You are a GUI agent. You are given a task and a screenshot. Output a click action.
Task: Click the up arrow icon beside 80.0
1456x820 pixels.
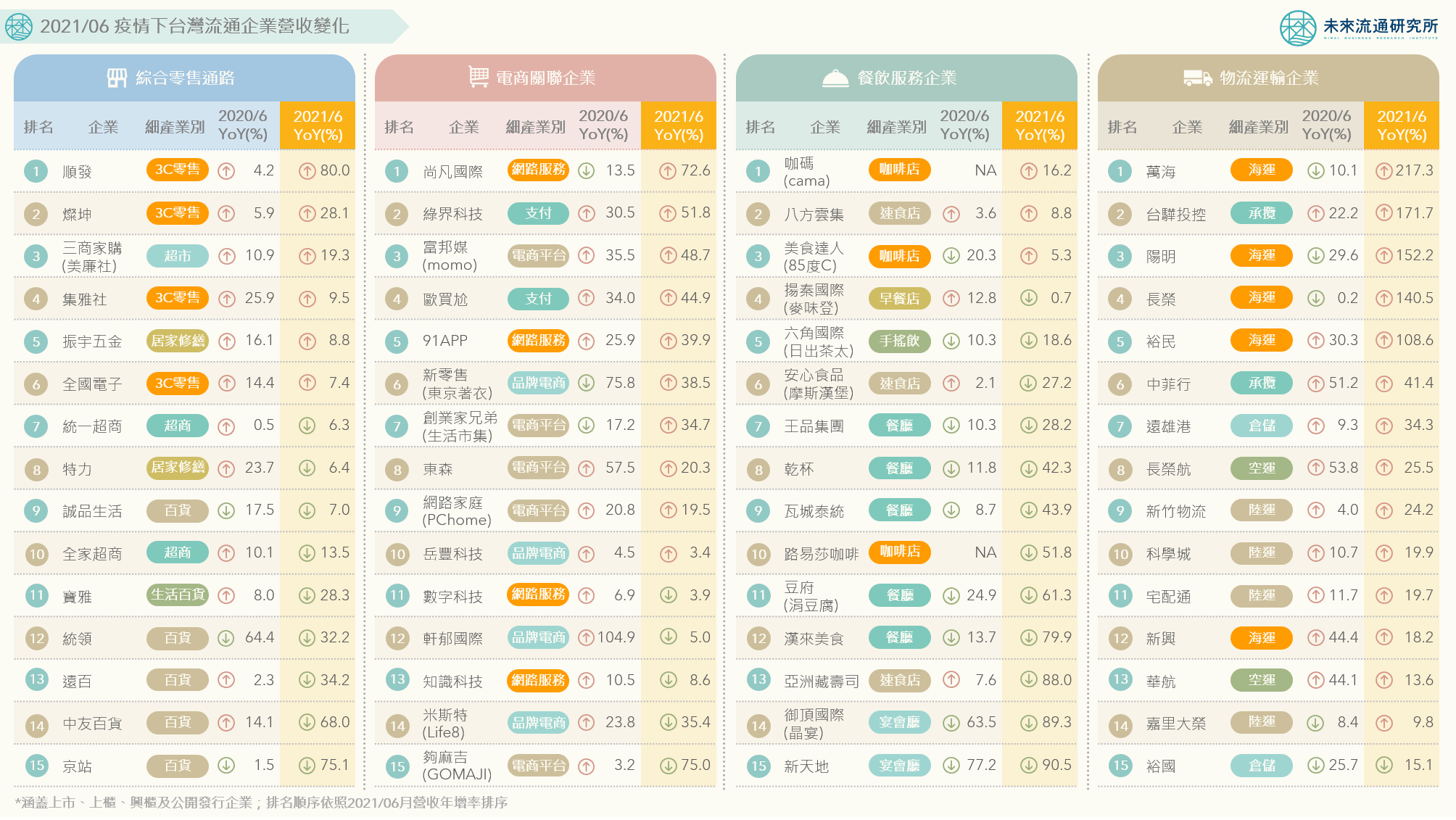(x=307, y=171)
